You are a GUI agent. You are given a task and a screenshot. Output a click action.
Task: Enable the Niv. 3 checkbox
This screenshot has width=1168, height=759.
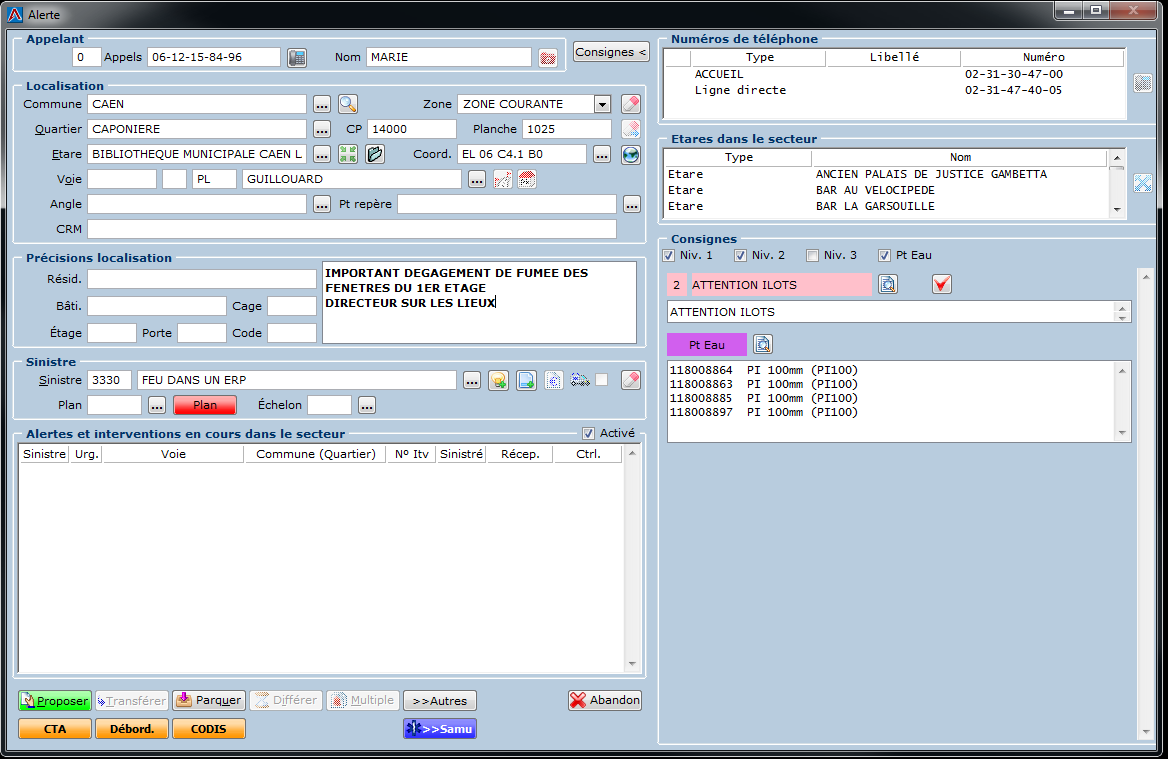pos(813,255)
